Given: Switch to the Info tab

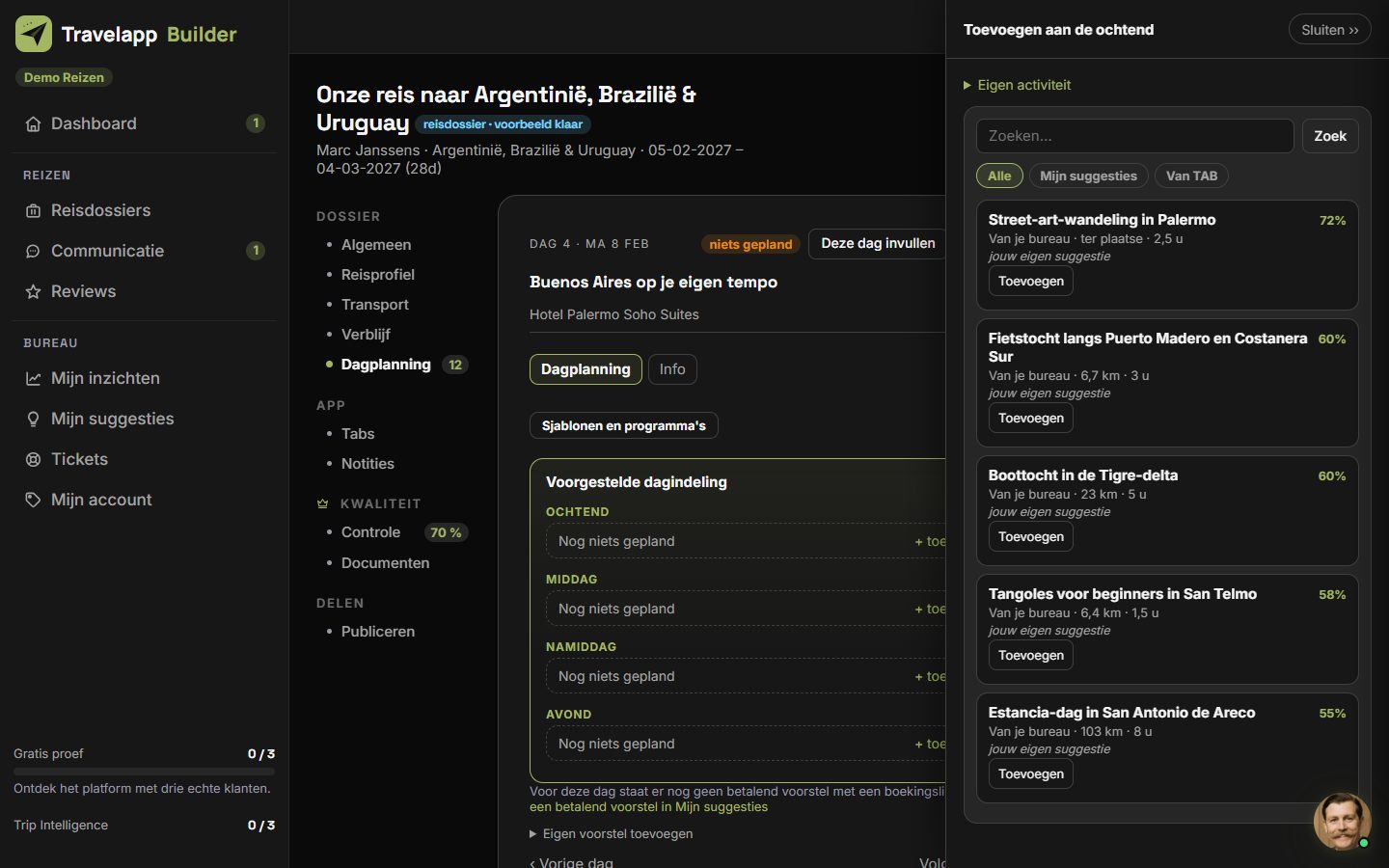Looking at the screenshot, I should (x=672, y=369).
